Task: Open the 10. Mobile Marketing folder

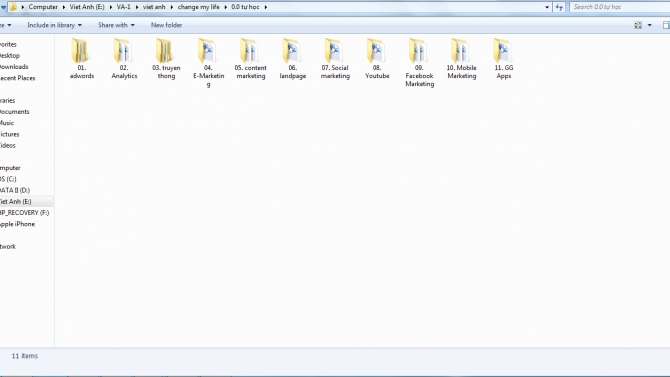Action: (x=461, y=58)
